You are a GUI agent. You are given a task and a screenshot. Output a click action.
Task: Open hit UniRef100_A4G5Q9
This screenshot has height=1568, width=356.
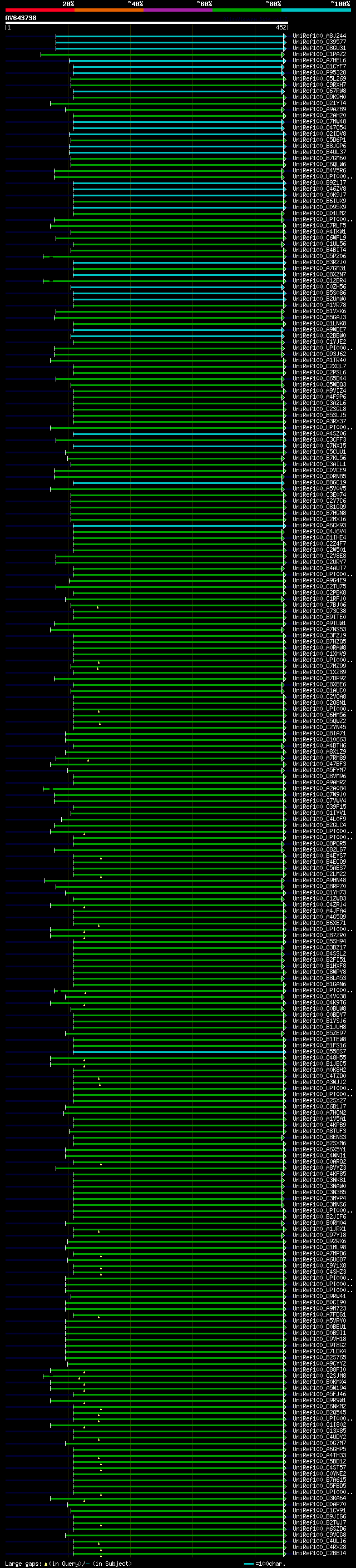click(319, 917)
